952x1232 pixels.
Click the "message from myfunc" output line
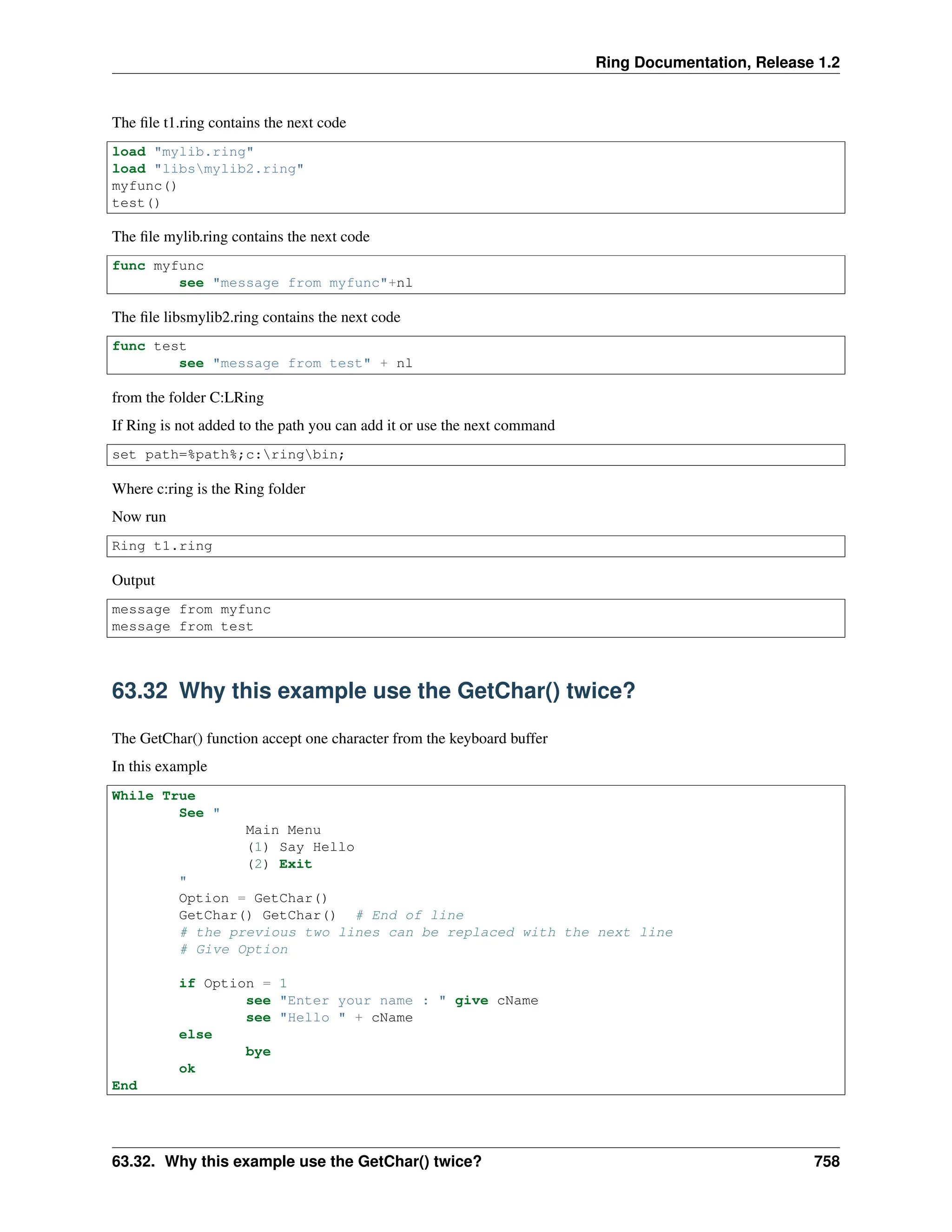[x=191, y=609]
